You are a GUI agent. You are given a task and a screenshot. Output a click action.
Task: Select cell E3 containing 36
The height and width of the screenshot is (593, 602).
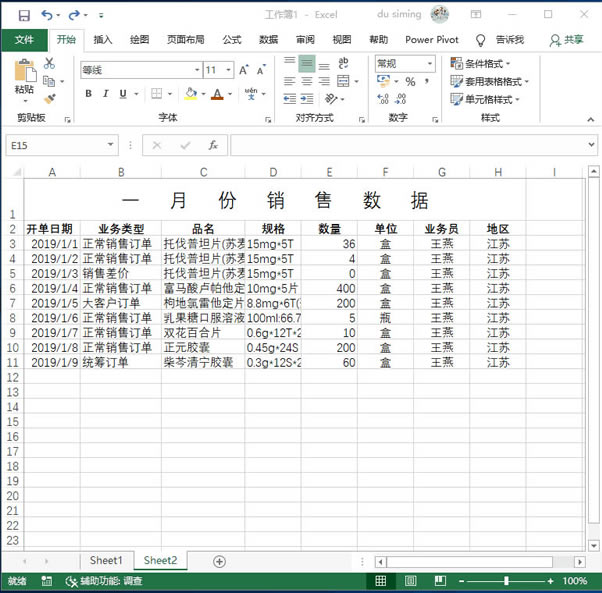[x=329, y=244]
